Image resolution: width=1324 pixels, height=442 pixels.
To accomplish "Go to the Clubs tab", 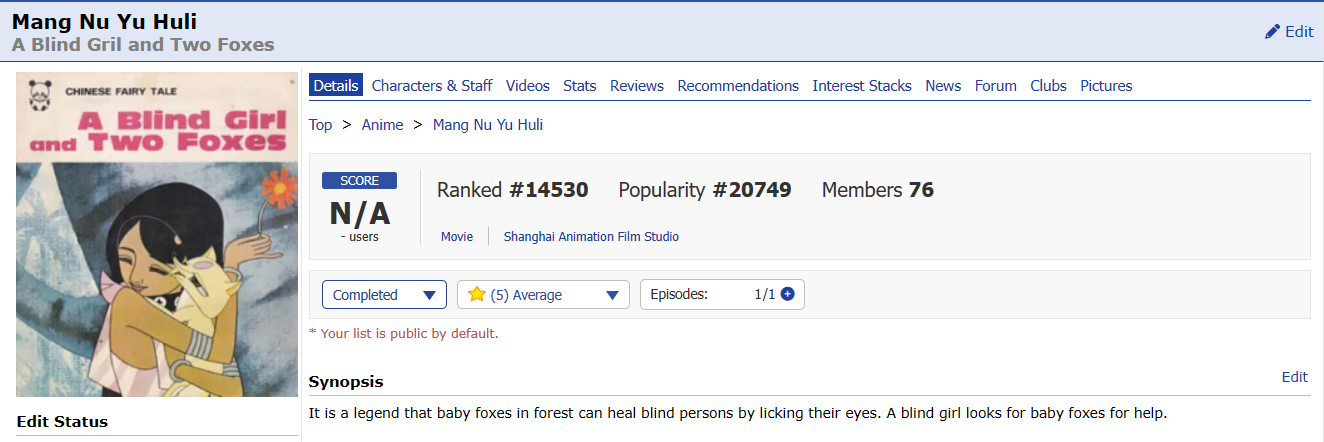I will coord(1049,86).
